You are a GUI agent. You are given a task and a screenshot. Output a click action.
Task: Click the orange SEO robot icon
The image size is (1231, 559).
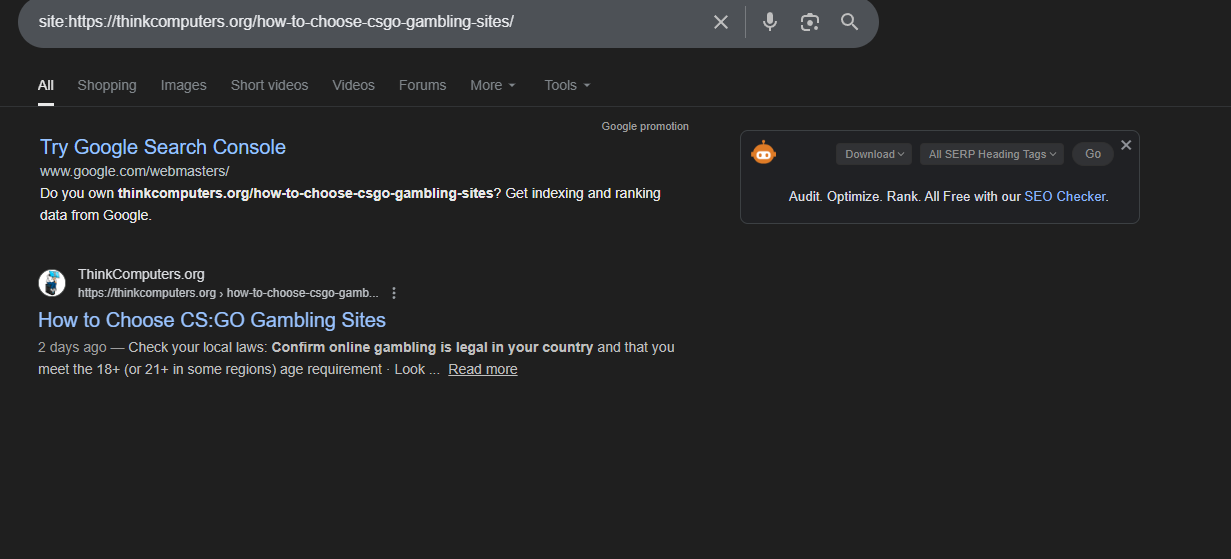[763, 153]
